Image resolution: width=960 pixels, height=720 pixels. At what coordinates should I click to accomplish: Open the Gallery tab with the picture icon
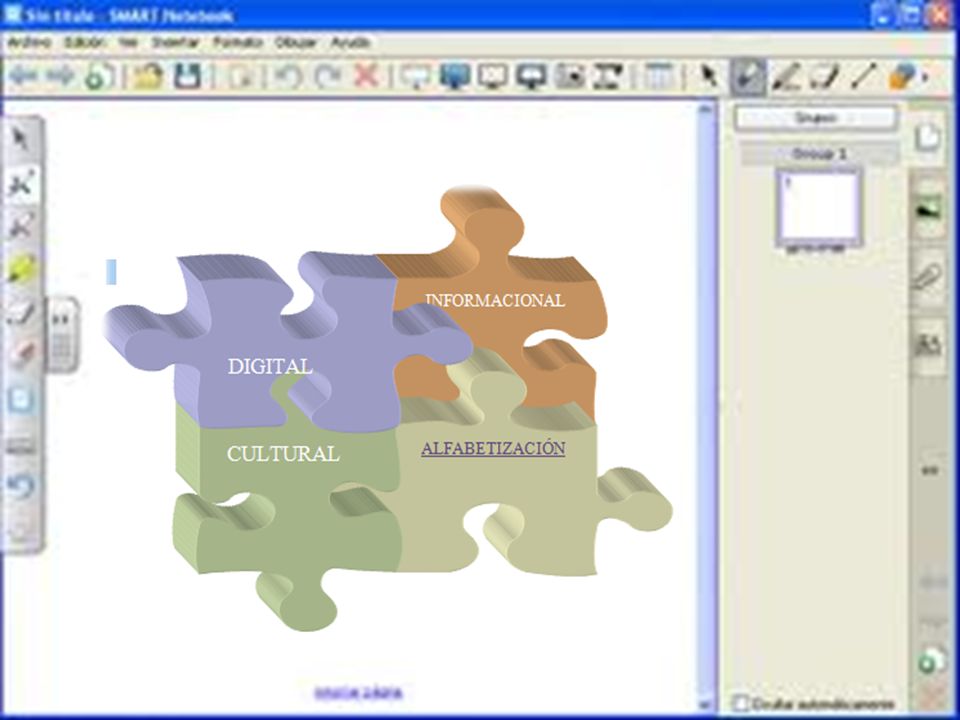pyautogui.click(x=928, y=210)
